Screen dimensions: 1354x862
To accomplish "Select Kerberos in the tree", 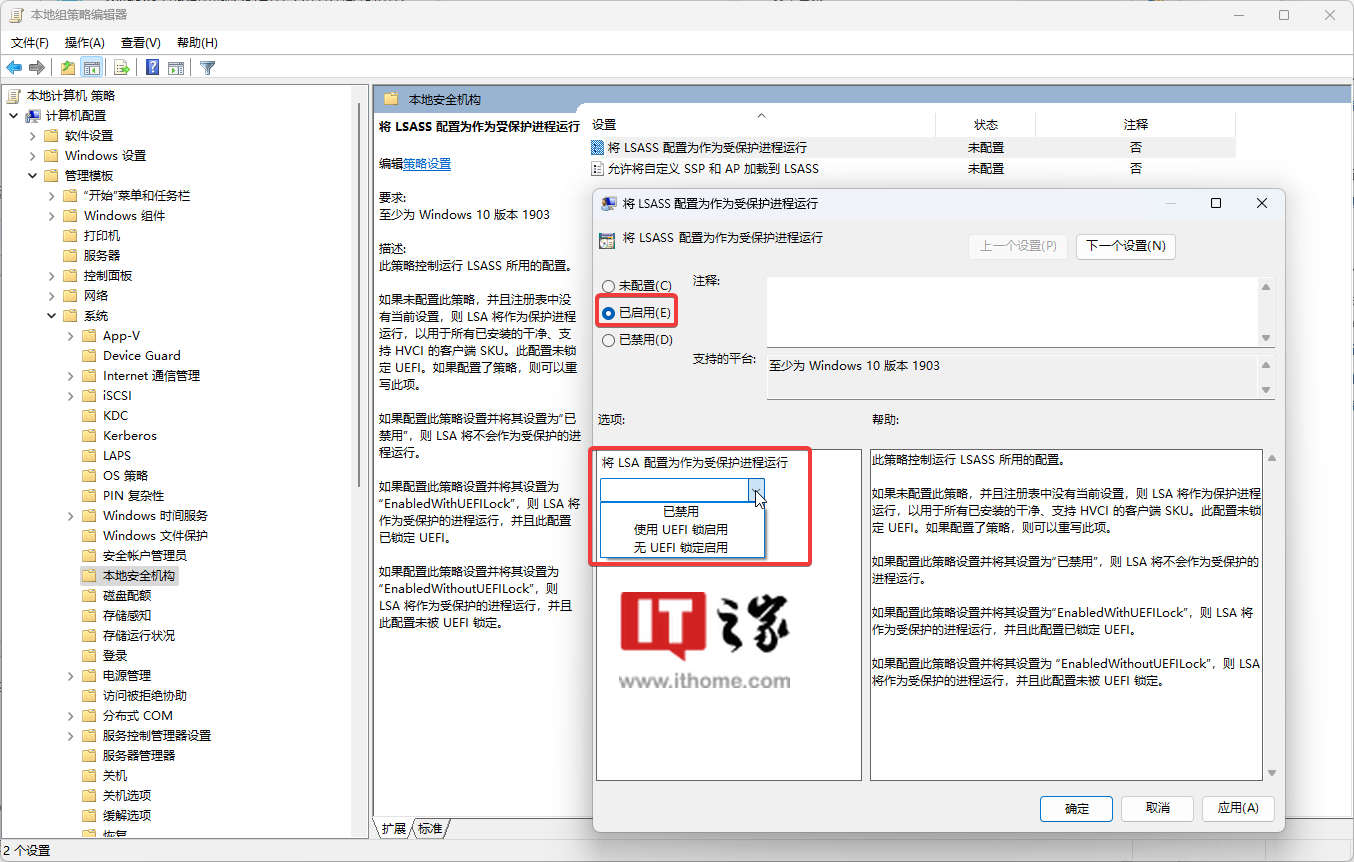I will tap(130, 436).
